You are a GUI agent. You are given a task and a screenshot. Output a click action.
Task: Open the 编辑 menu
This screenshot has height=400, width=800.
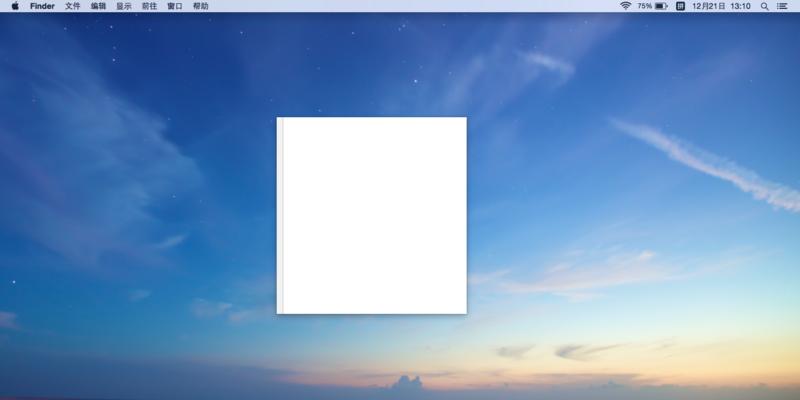(98, 6)
